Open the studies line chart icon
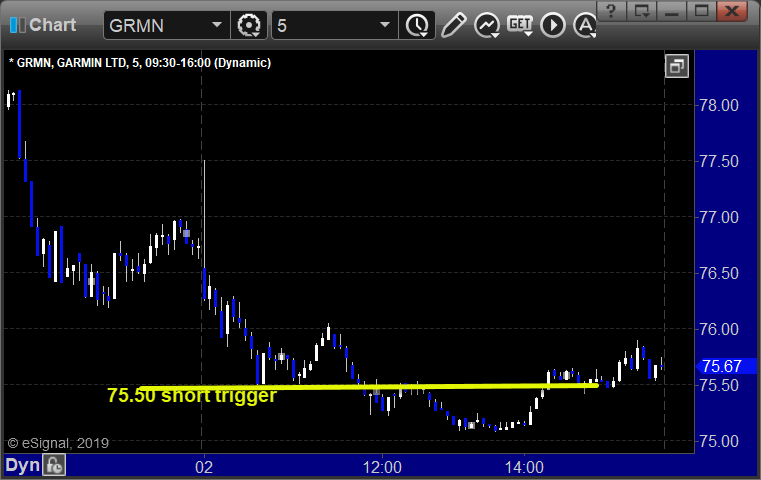 [x=487, y=25]
